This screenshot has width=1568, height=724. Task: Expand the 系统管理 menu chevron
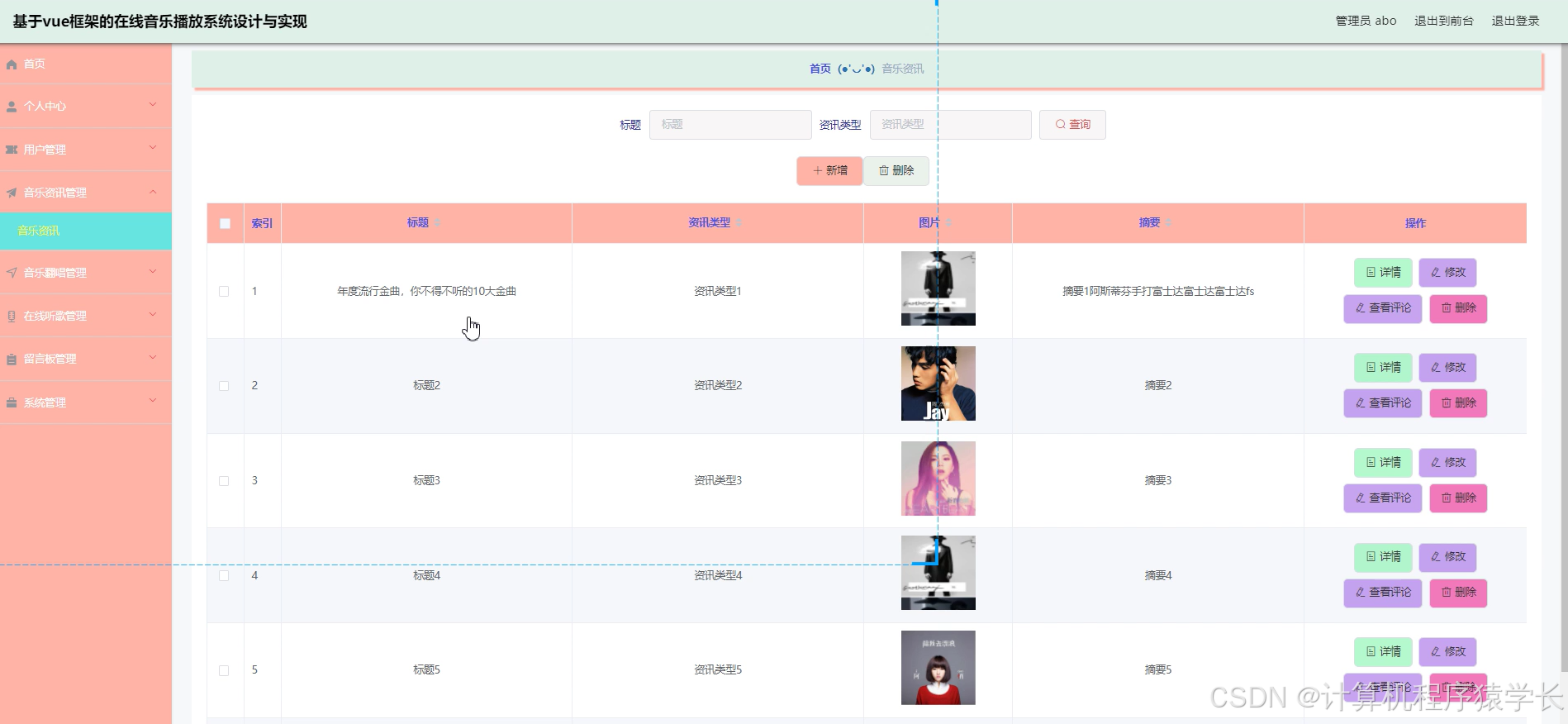153,400
